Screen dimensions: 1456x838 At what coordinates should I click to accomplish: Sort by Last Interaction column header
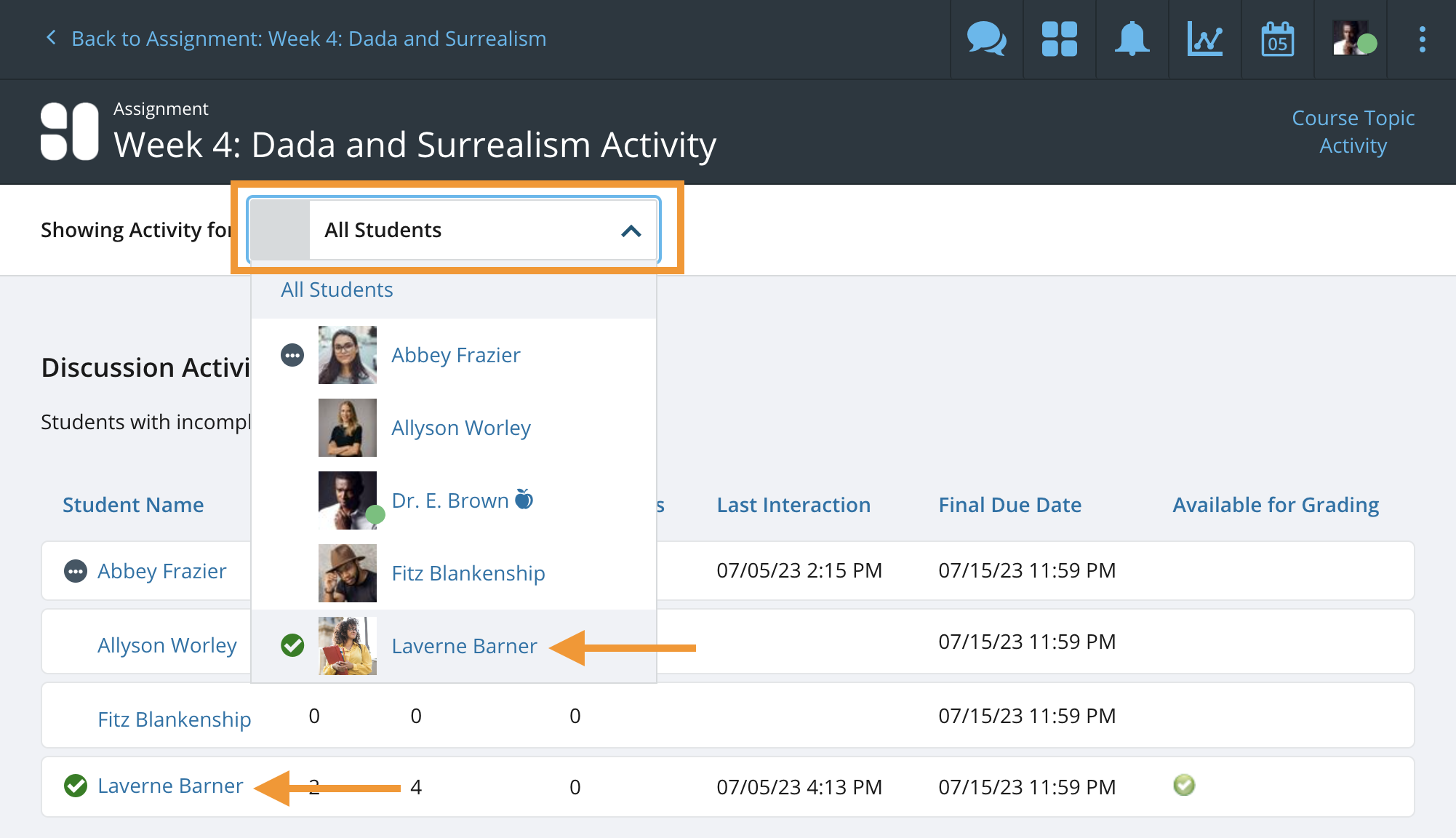793,505
